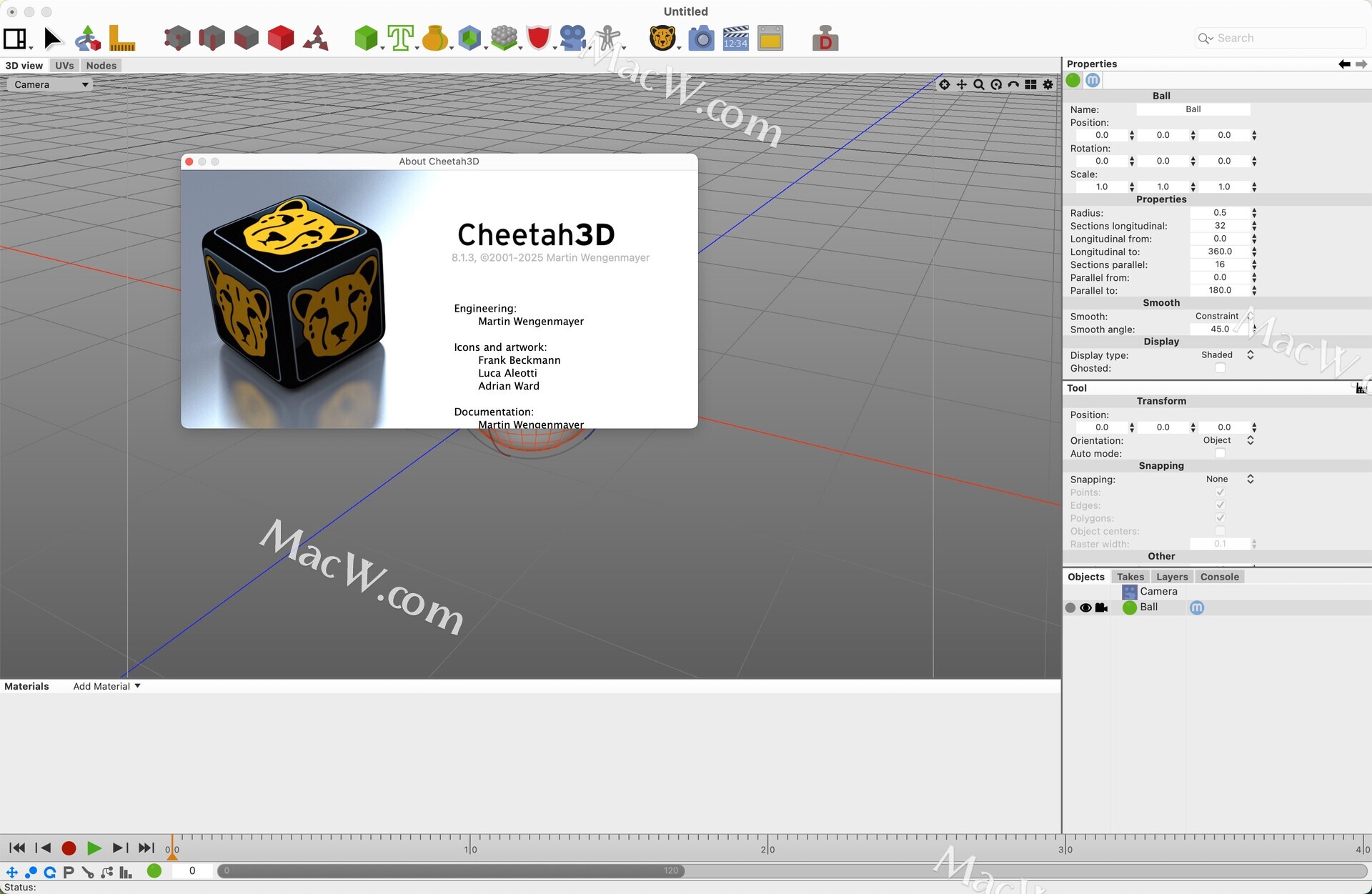Select the yellow ruler measure tool
The height and width of the screenshot is (894, 1372).
pyautogui.click(x=121, y=39)
